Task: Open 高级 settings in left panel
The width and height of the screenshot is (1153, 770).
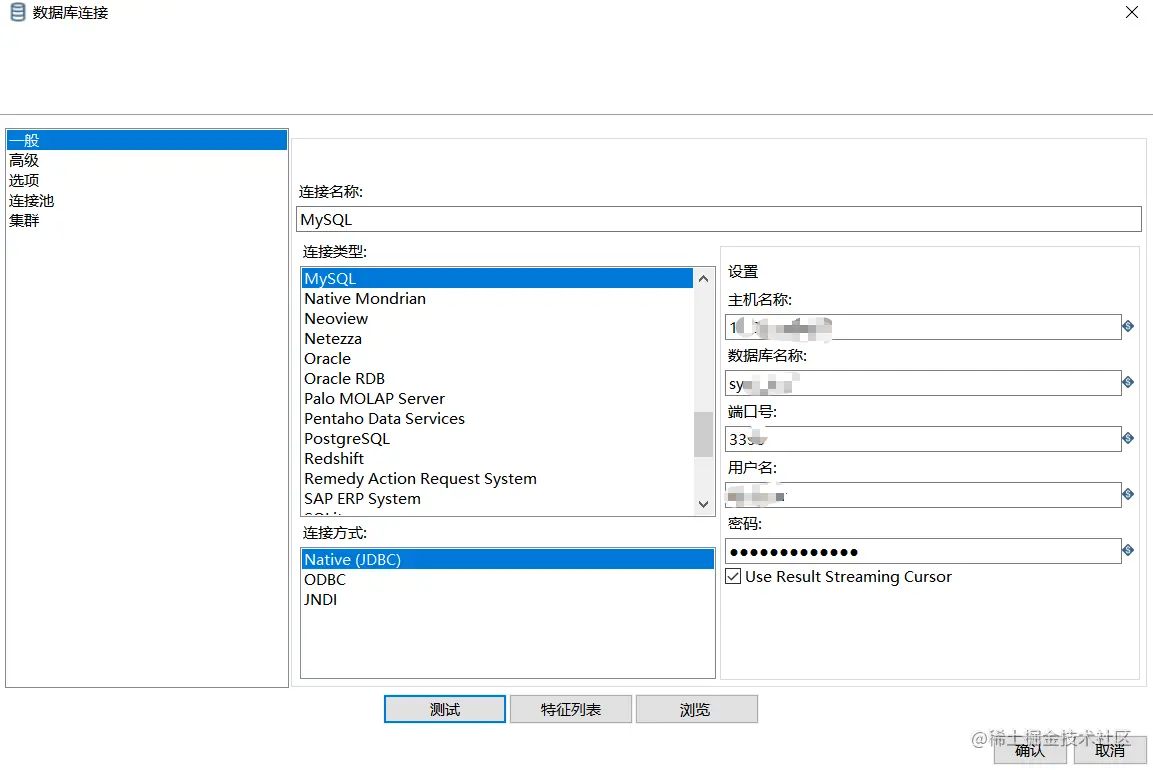Action: point(147,160)
